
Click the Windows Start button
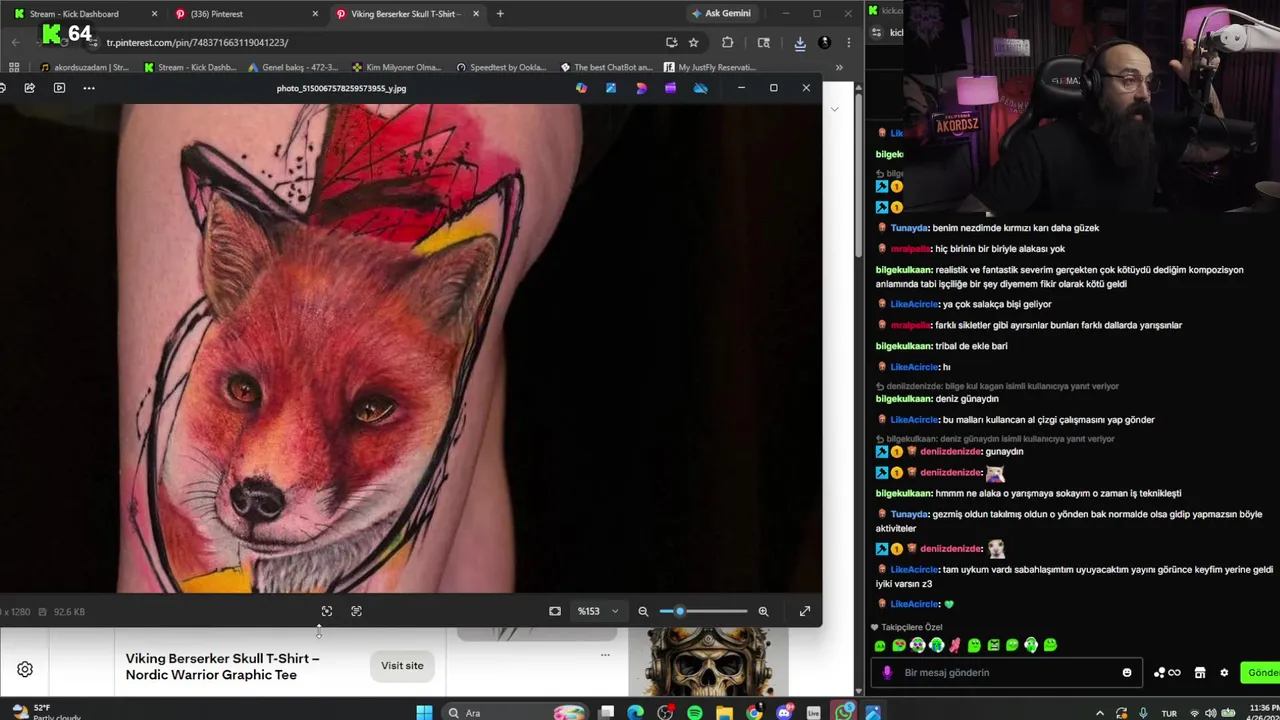coord(424,713)
